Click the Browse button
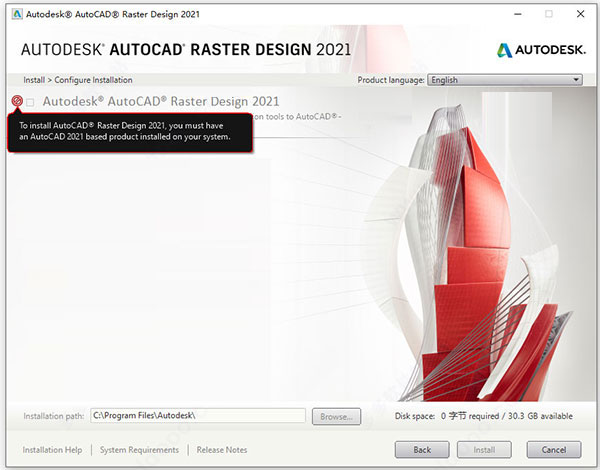The width and height of the screenshot is (600, 470). point(336,416)
